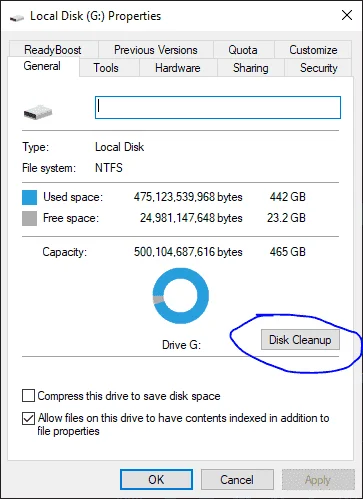This screenshot has width=363, height=499.
Task: Close the Properties dialog window
Action: coord(347,15)
